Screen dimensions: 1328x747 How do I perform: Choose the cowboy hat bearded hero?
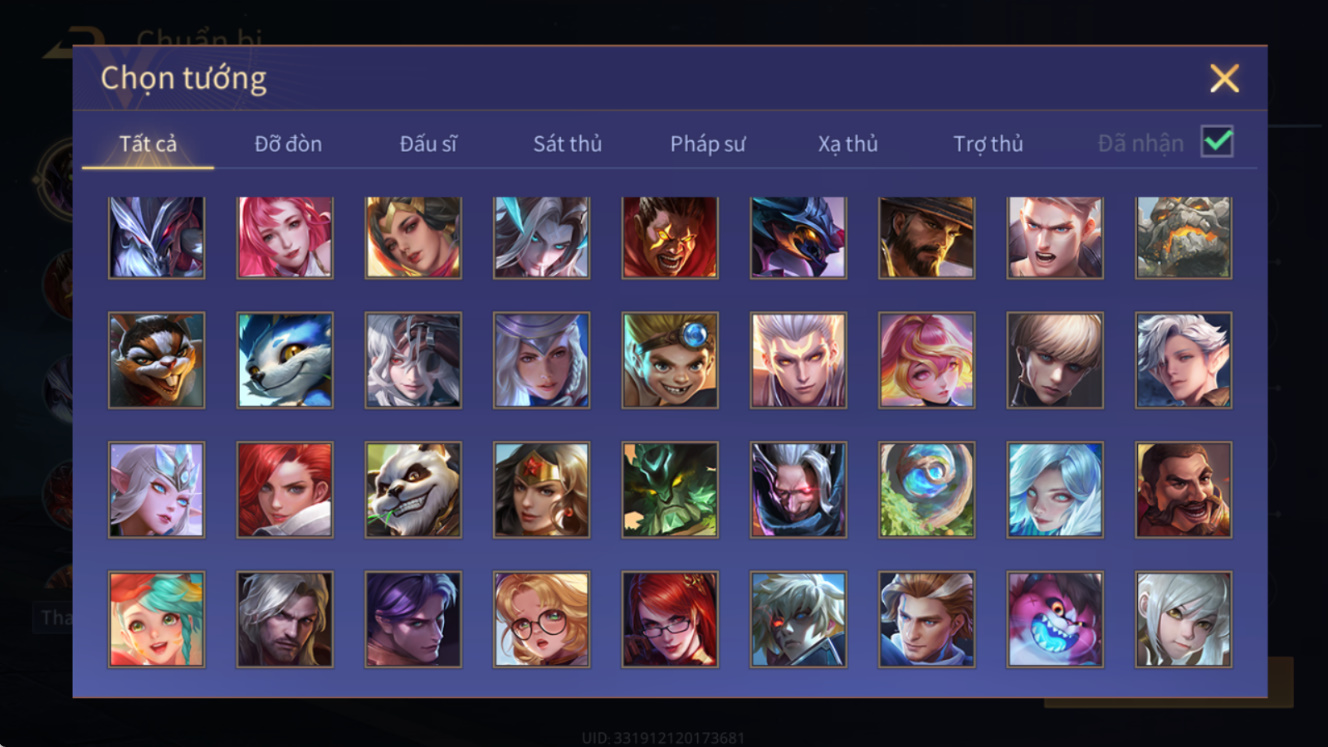(x=926, y=237)
